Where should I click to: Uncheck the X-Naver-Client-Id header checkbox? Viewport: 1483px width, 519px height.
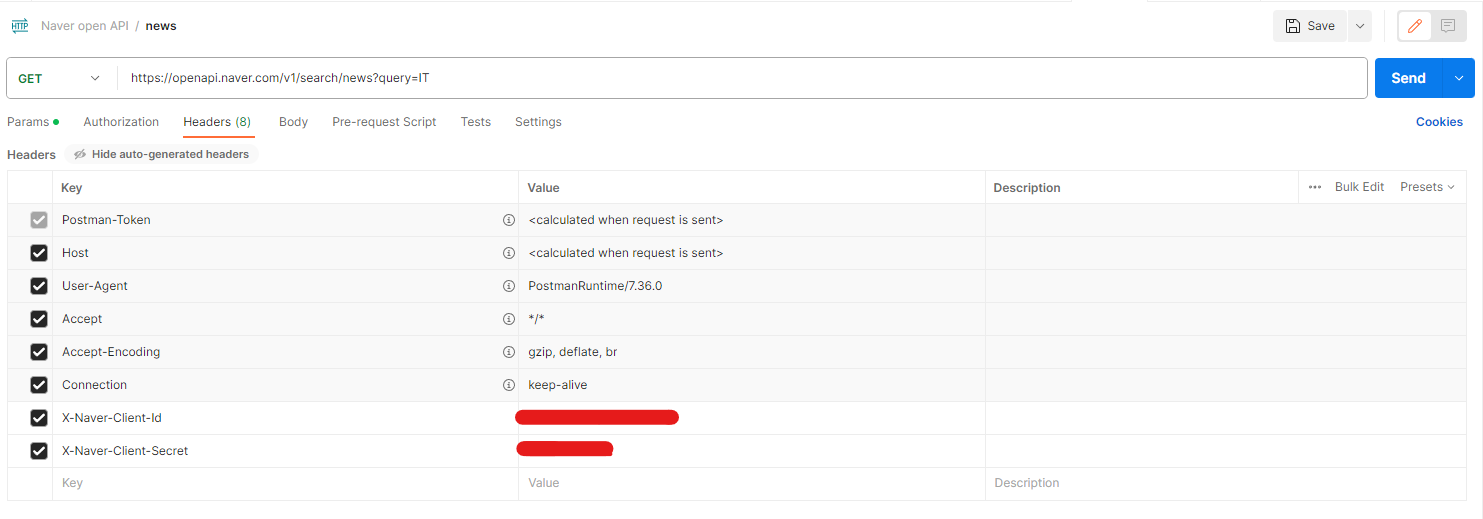(x=39, y=418)
